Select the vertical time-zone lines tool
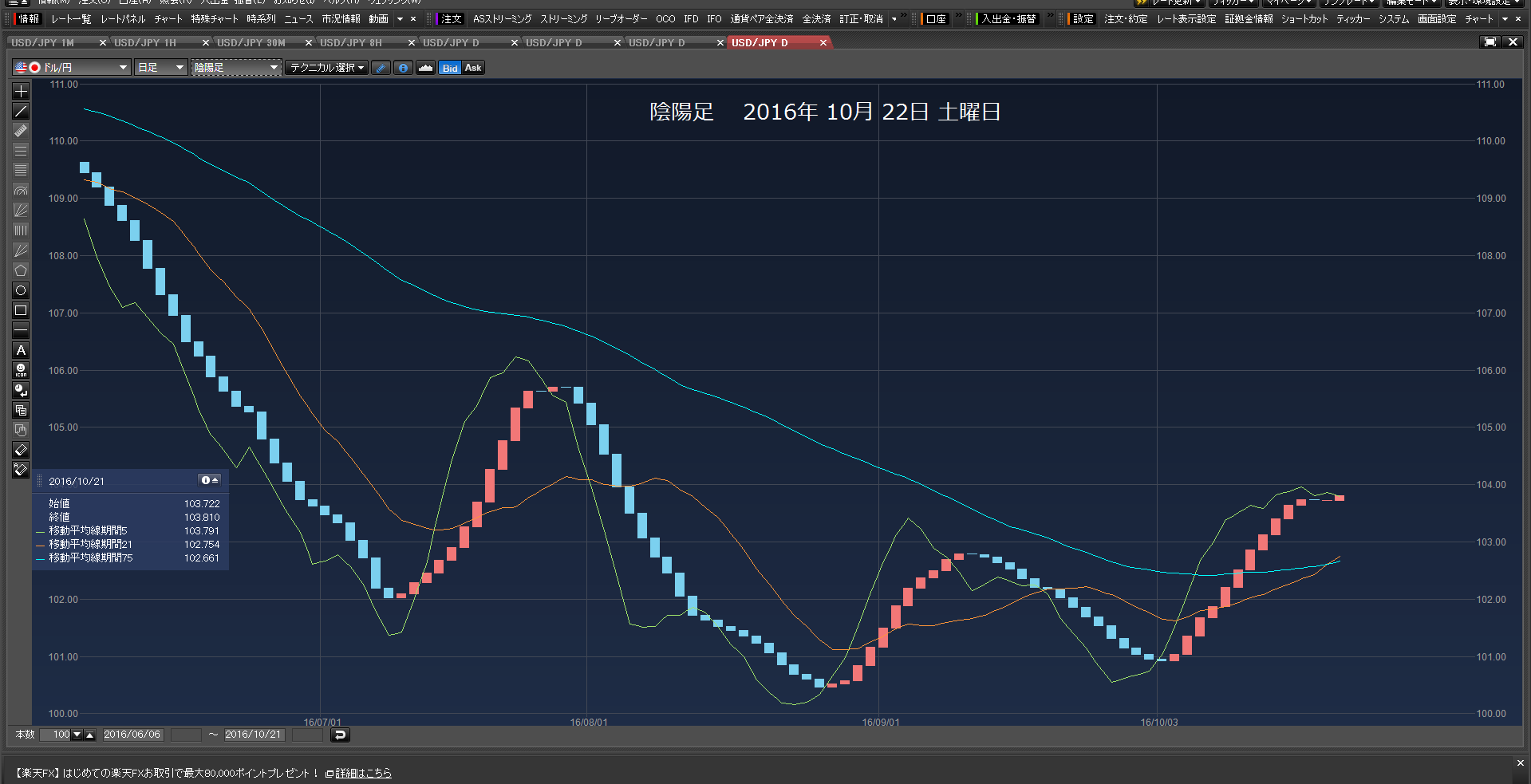1531x784 pixels. pyautogui.click(x=21, y=230)
